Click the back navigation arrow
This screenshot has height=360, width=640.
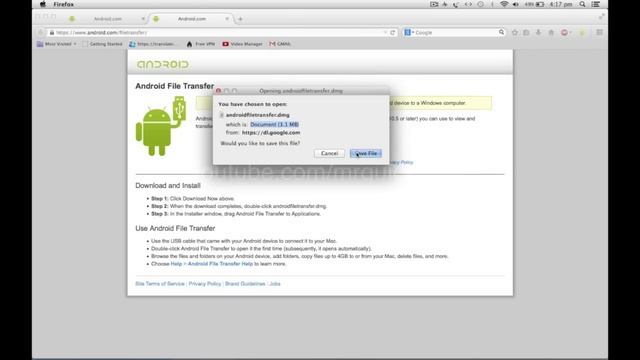[x=40, y=32]
